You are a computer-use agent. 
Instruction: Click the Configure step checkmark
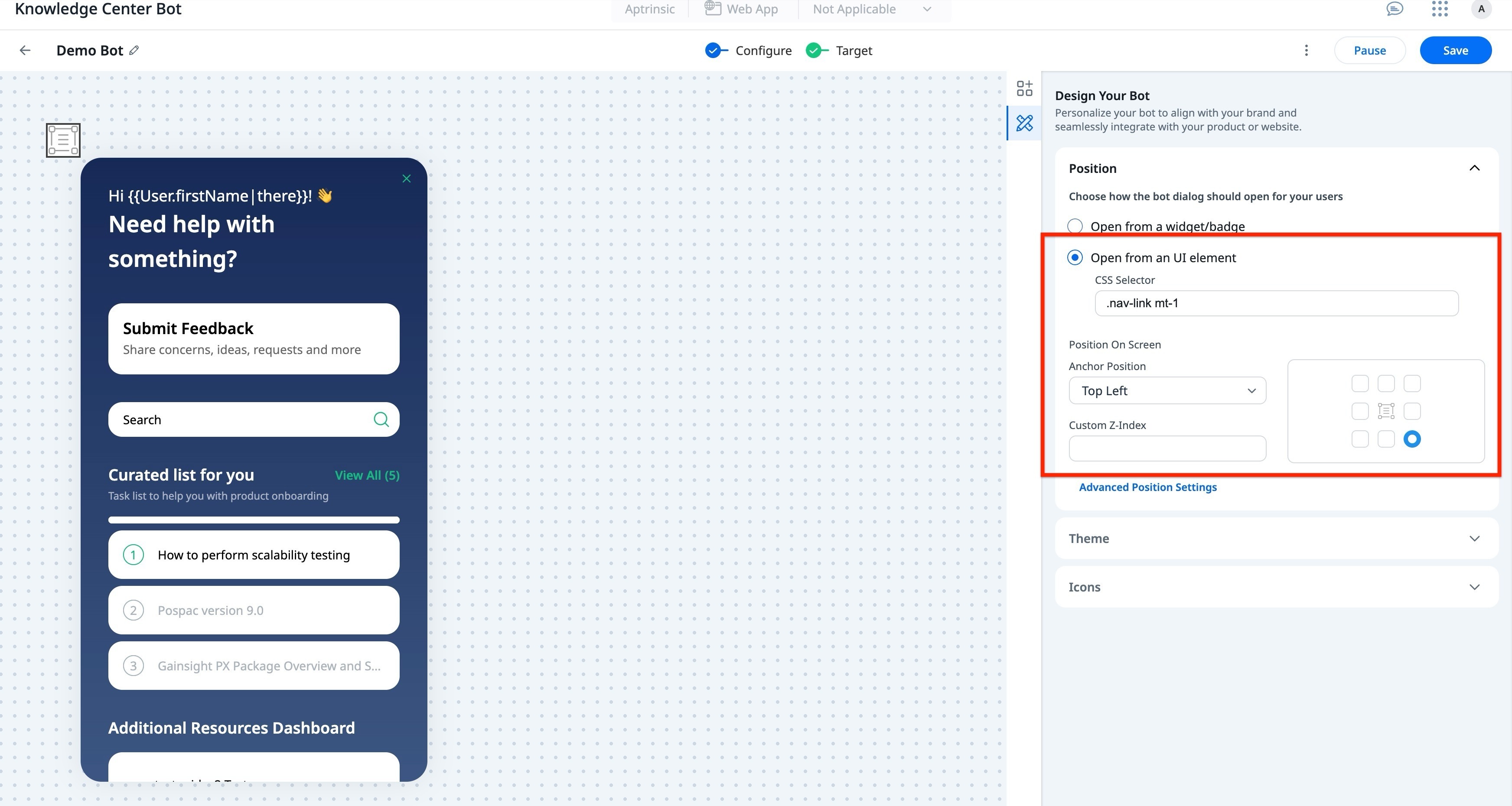(714, 50)
